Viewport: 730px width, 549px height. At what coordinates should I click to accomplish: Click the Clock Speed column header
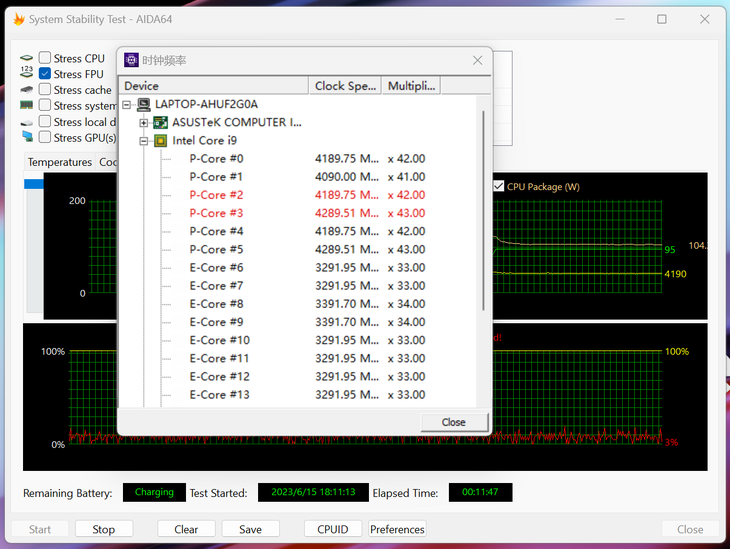pos(345,86)
